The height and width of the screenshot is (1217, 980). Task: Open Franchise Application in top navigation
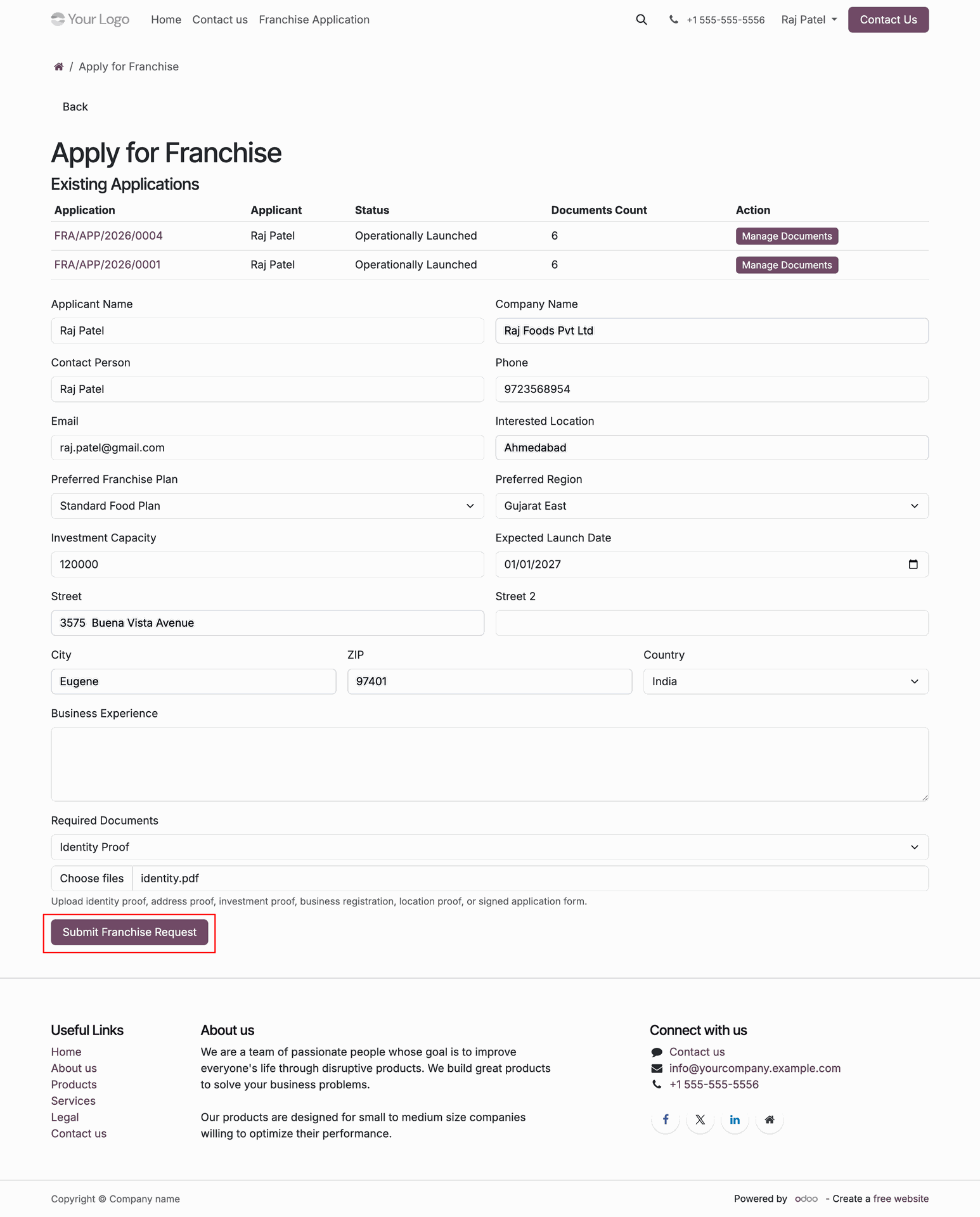[314, 20]
